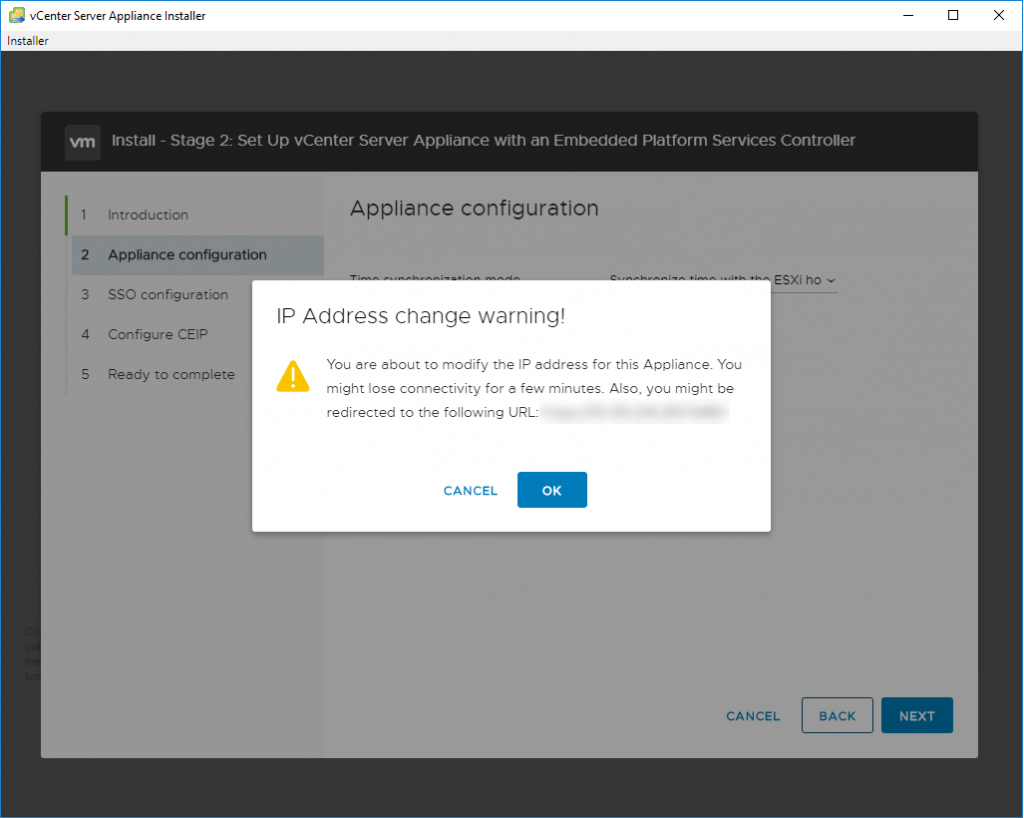Click the vm logo in wizard header
Screen dimensions: 1024x818
click(82, 141)
